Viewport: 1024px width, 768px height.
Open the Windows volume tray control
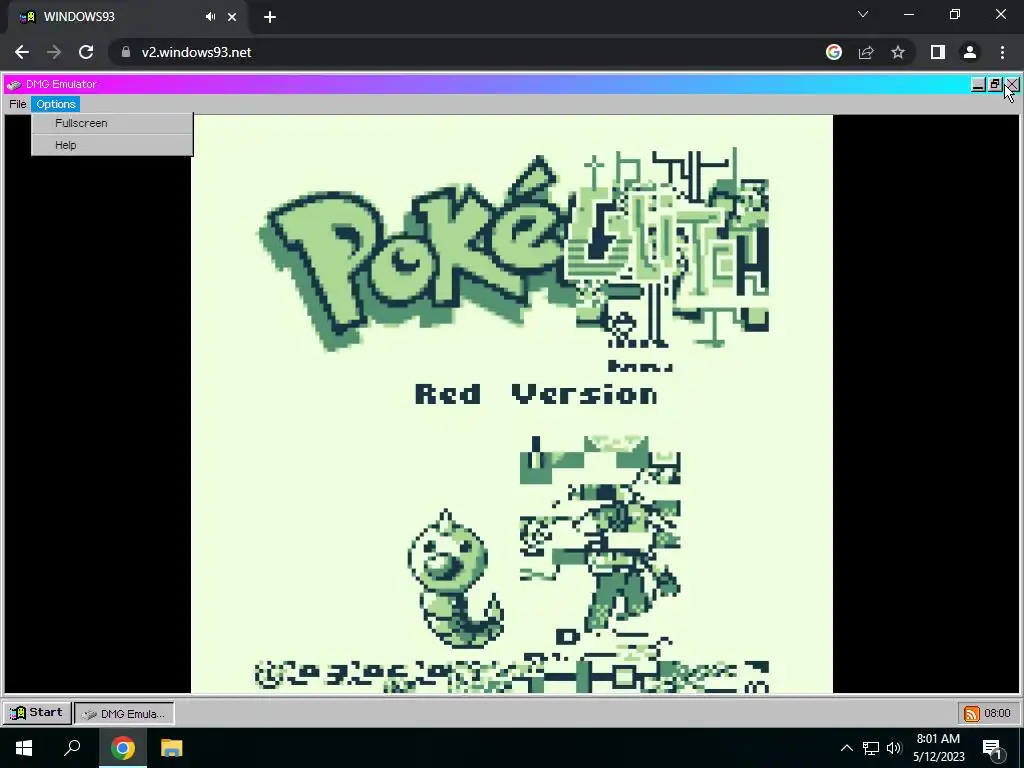(894, 748)
